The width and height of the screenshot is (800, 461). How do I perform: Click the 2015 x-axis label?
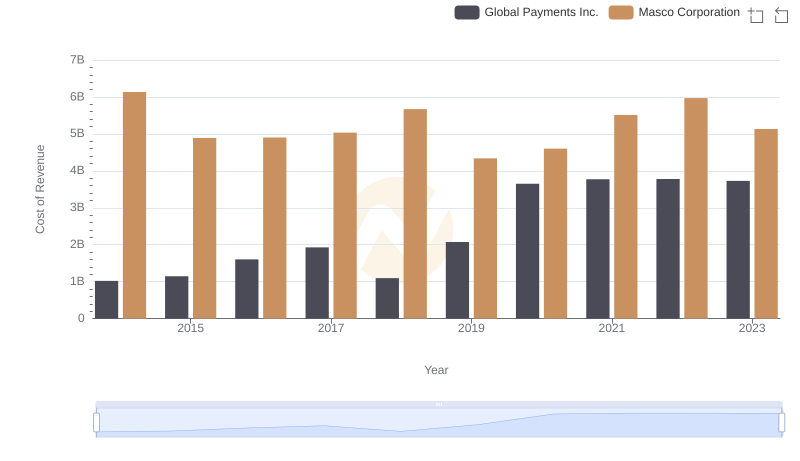190,328
